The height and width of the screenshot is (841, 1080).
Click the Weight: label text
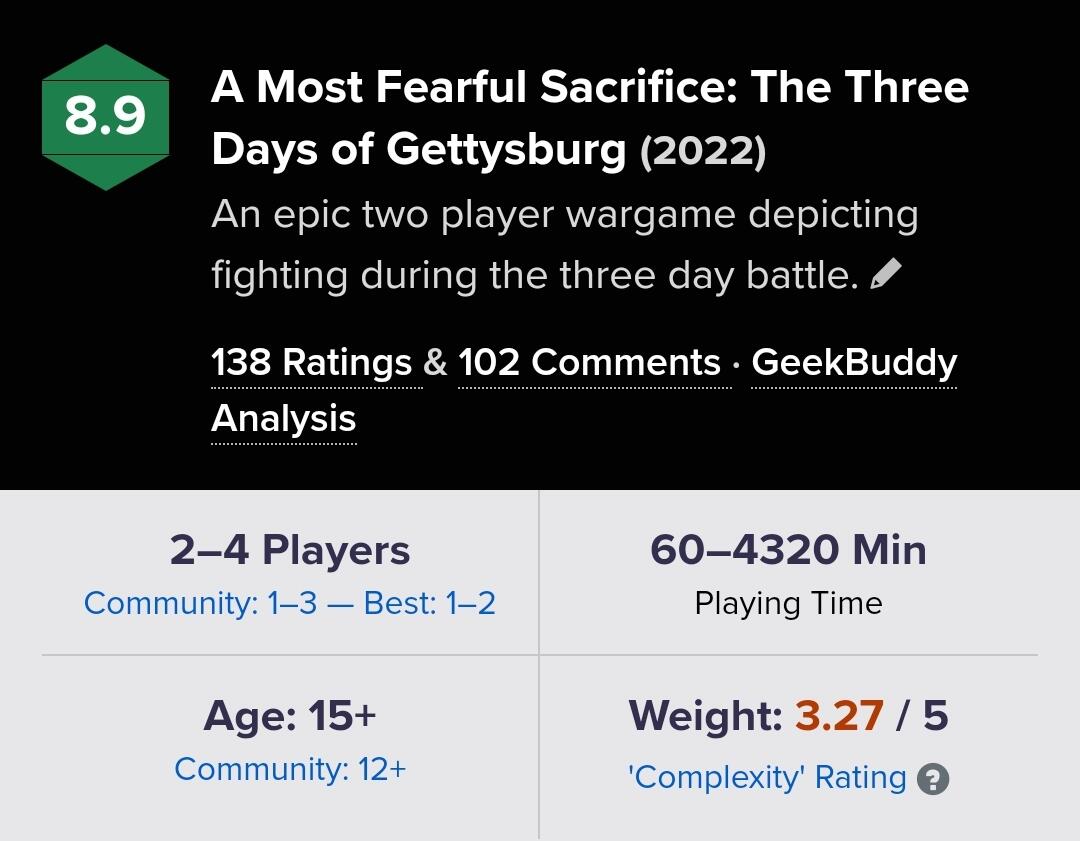[705, 716]
